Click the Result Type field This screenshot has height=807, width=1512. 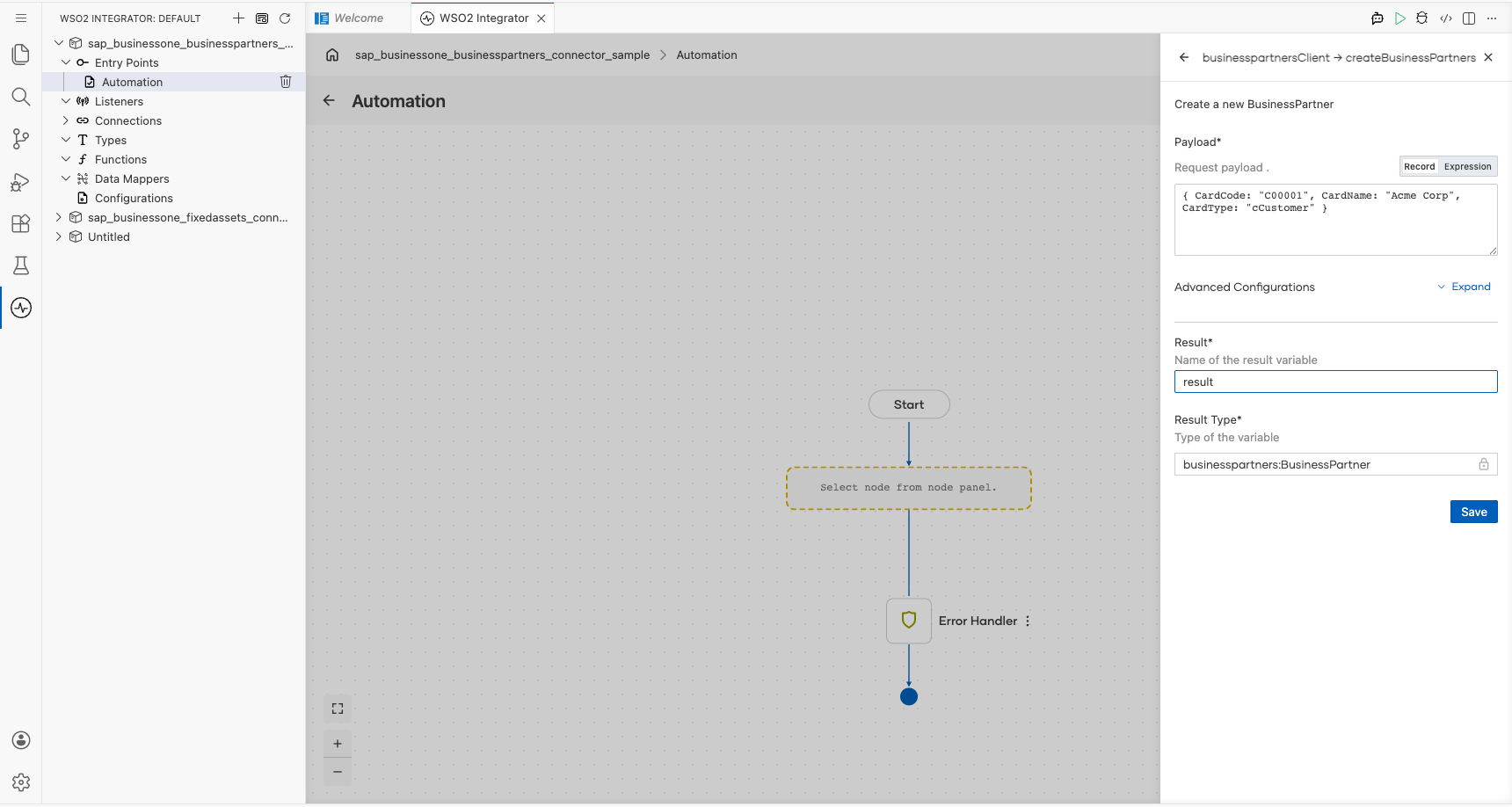(1335, 464)
